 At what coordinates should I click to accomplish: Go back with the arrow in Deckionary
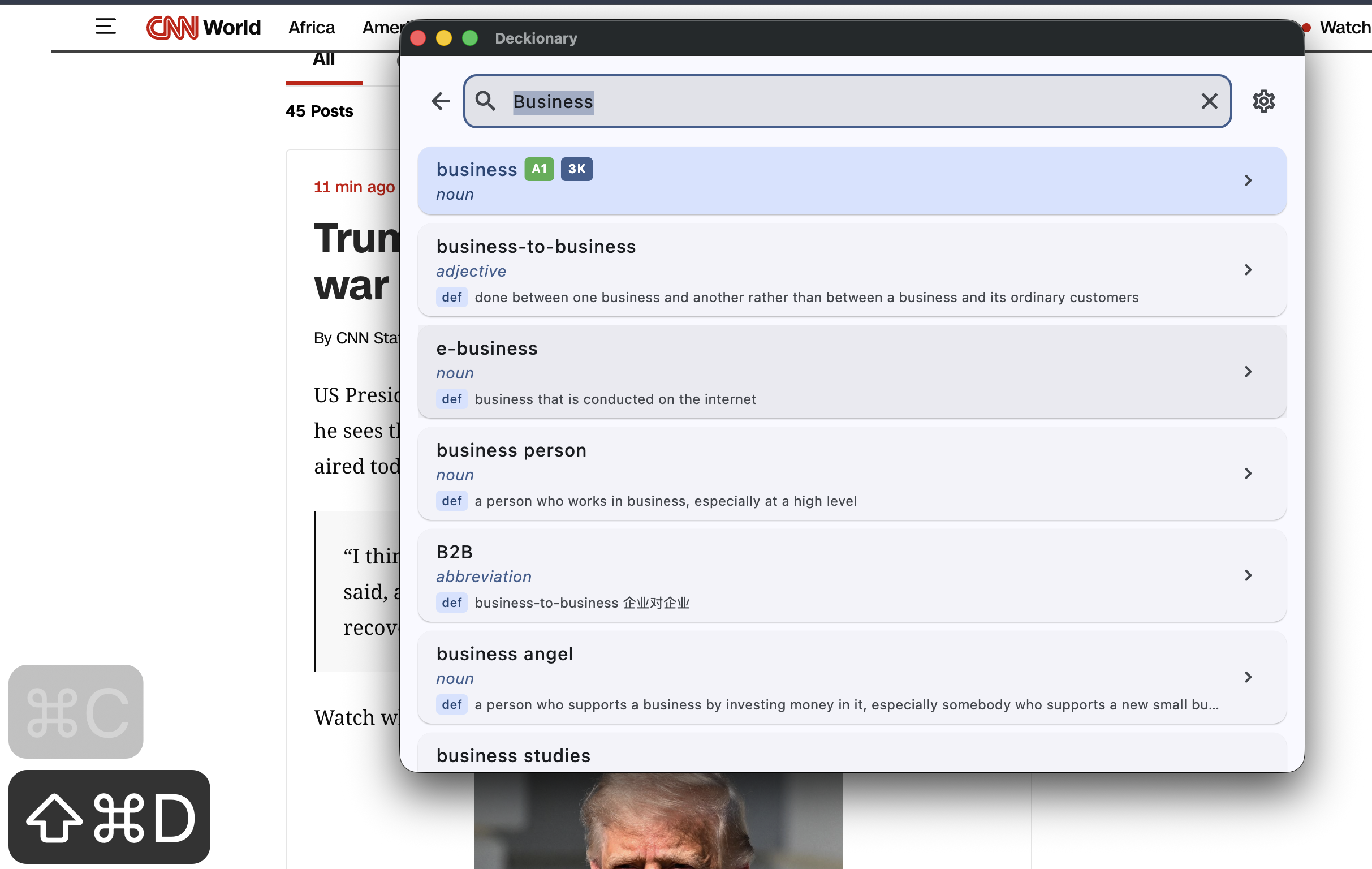point(441,101)
